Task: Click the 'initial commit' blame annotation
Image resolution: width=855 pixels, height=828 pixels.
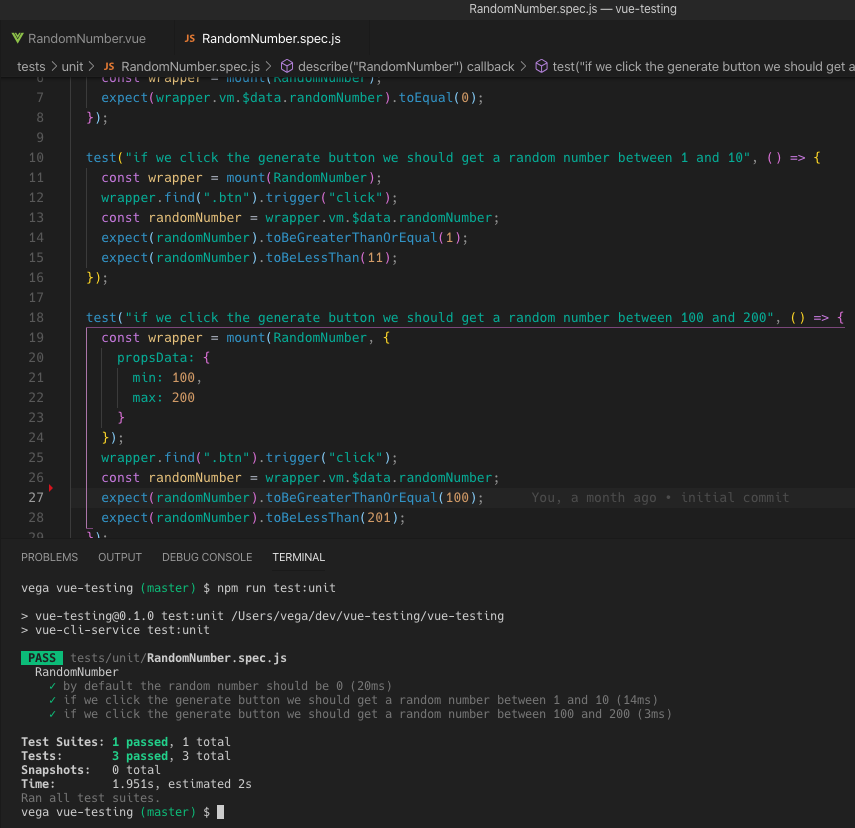Action: [x=734, y=497]
